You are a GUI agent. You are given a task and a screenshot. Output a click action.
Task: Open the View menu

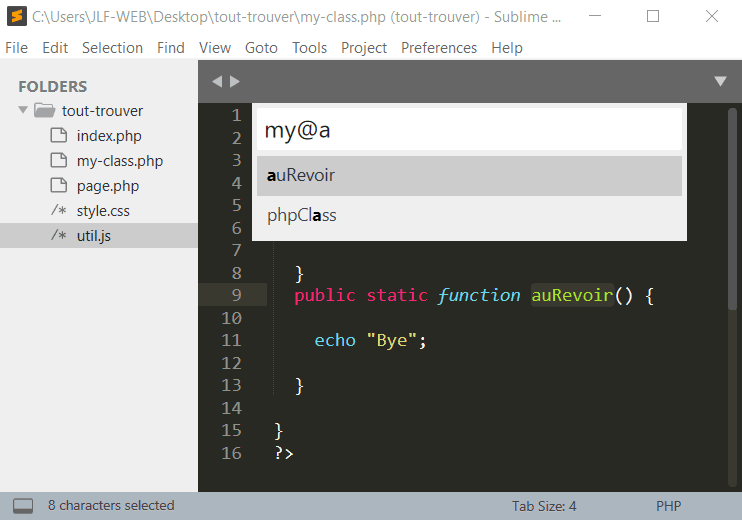pos(215,48)
